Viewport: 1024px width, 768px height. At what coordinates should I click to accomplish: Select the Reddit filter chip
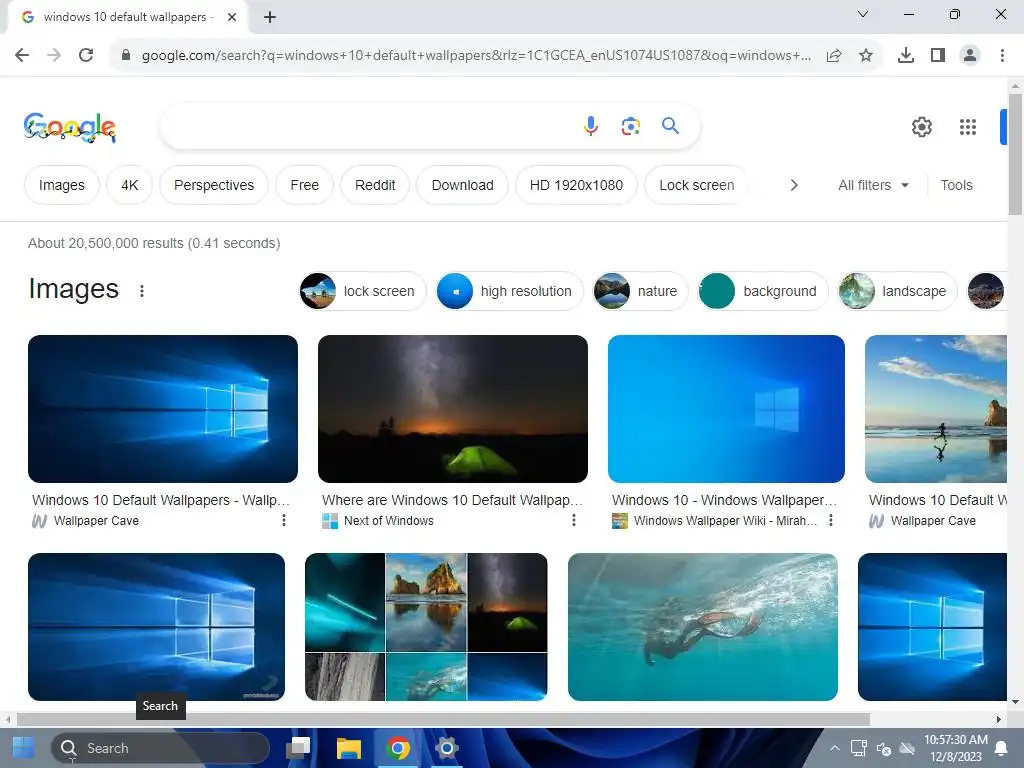375,185
